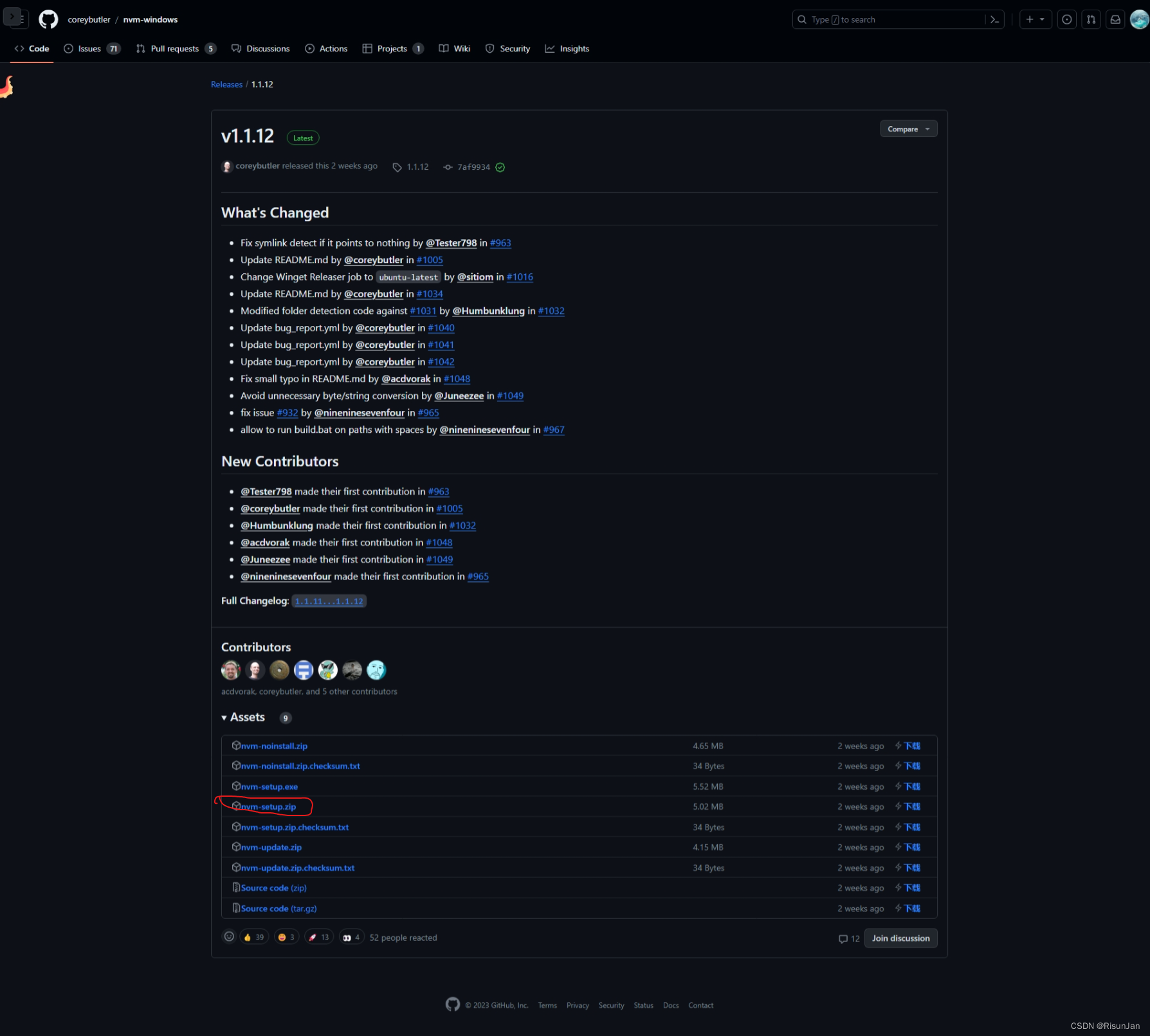Switch to the Issues tab
1150x1036 pixels.
92,49
